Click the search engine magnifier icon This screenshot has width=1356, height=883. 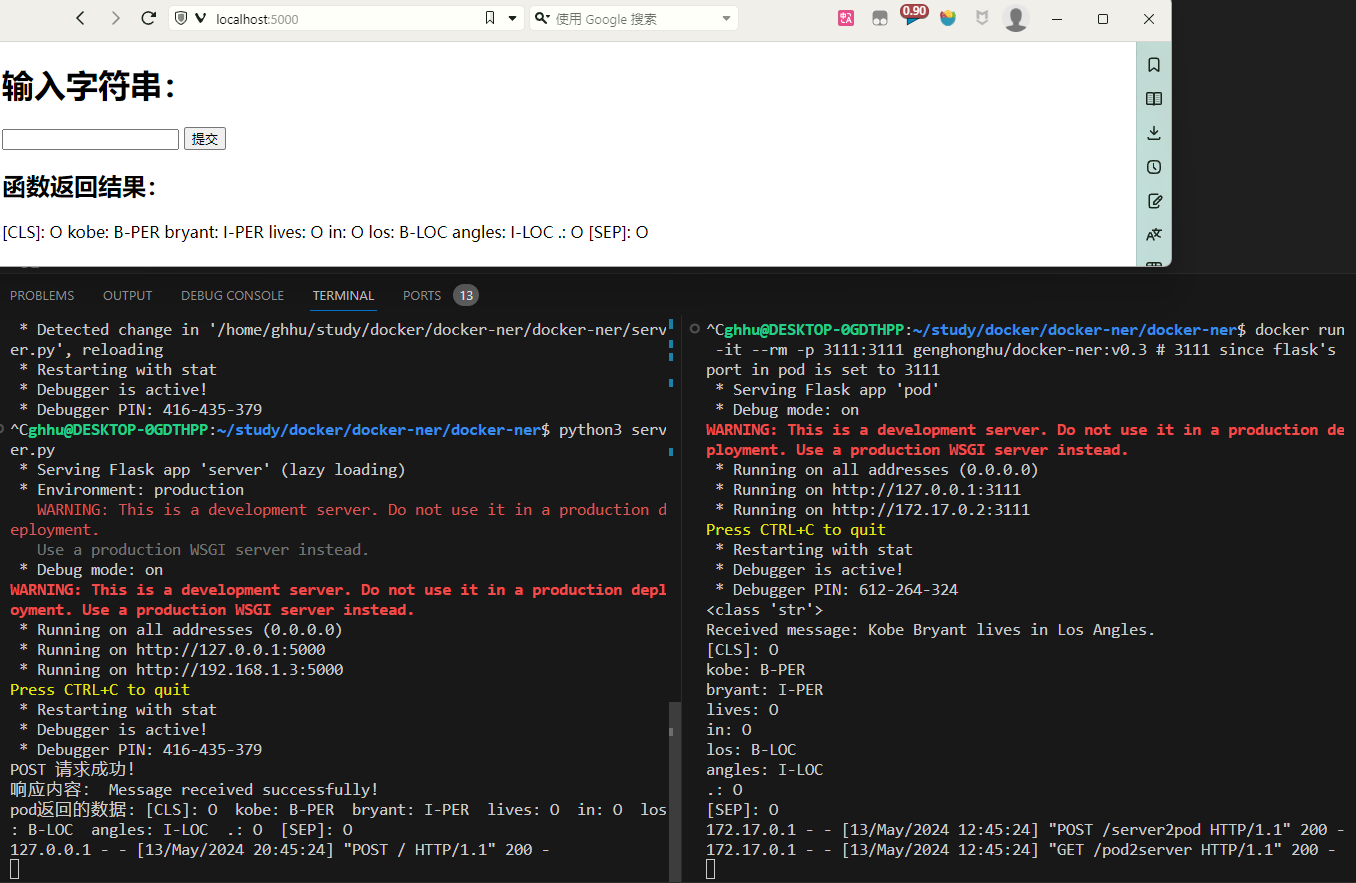[542, 18]
